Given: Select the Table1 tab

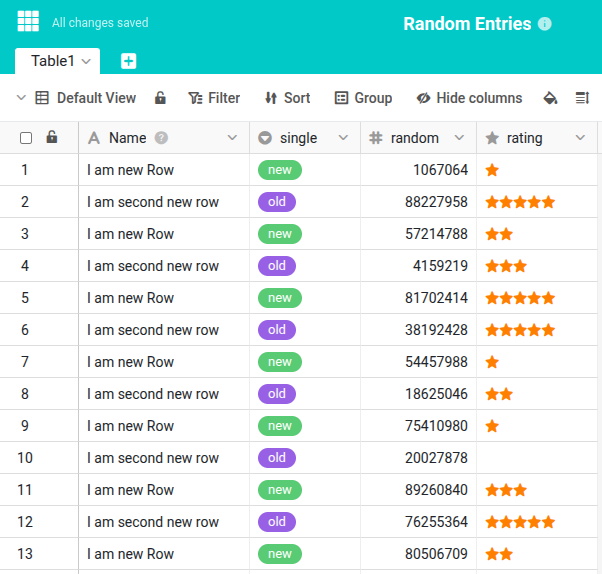Looking at the screenshot, I should pyautogui.click(x=52, y=61).
